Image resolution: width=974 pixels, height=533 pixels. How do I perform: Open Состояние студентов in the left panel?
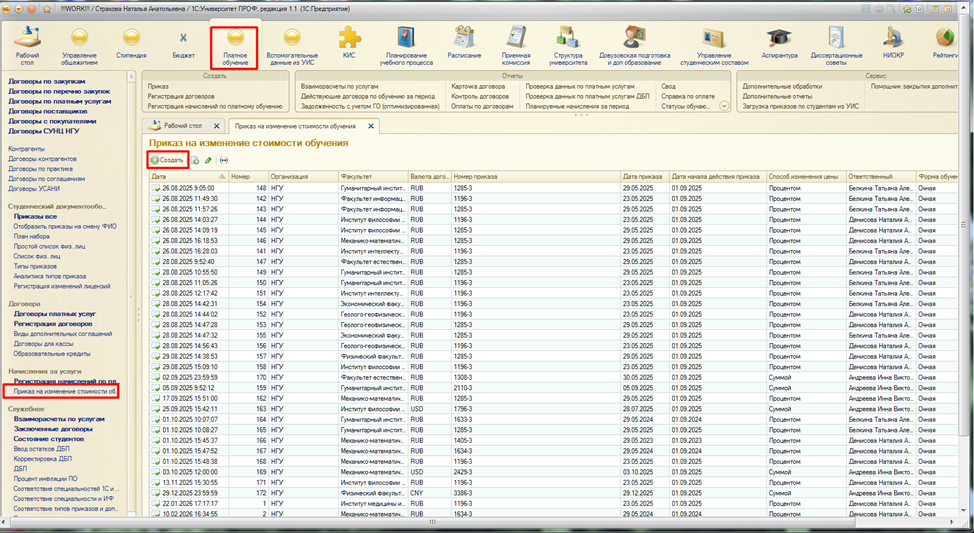pyautogui.click(x=51, y=438)
